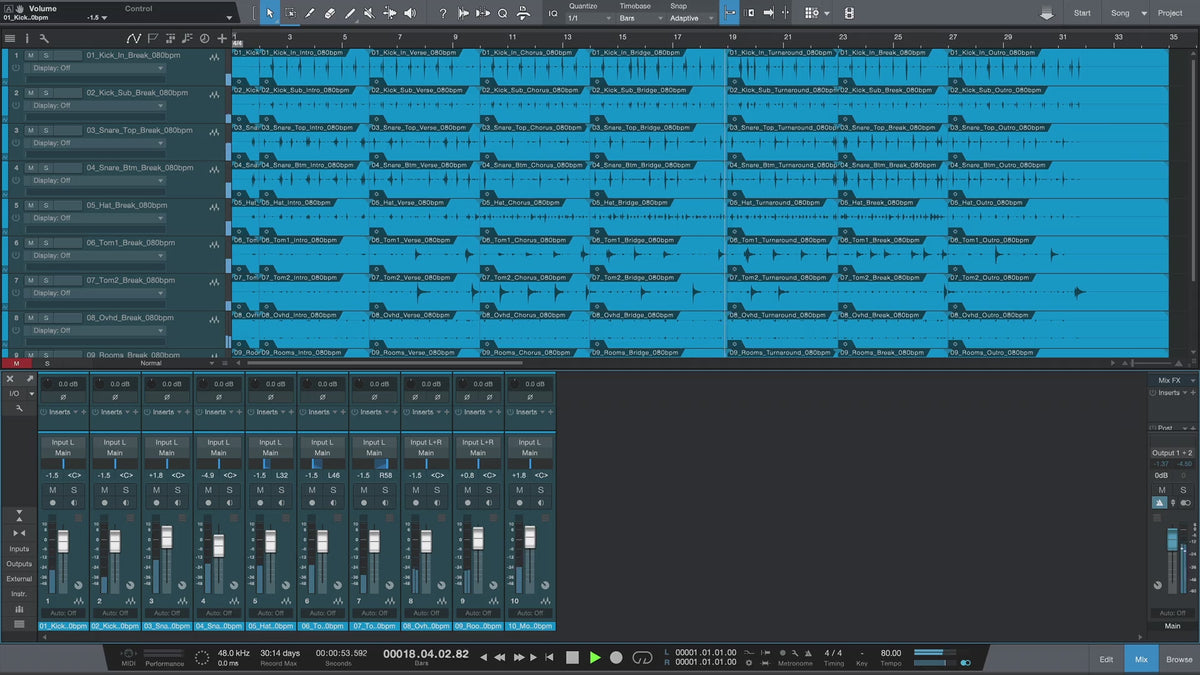Show automation with the curve icon
1200x675 pixels.
(x=134, y=38)
